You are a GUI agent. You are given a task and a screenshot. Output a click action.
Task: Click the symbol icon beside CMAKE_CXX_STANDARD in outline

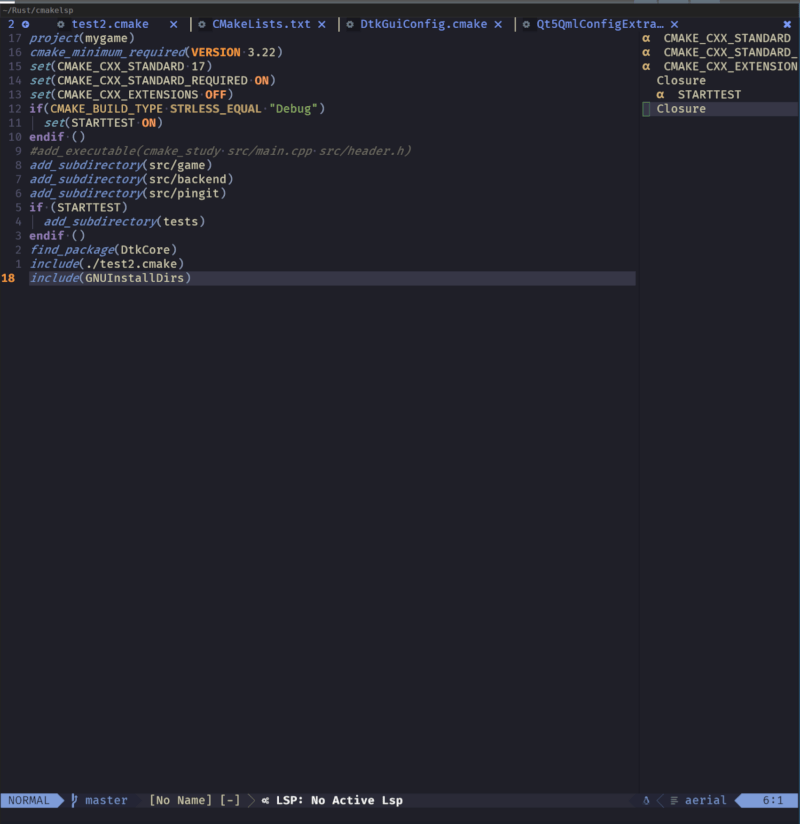(646, 38)
